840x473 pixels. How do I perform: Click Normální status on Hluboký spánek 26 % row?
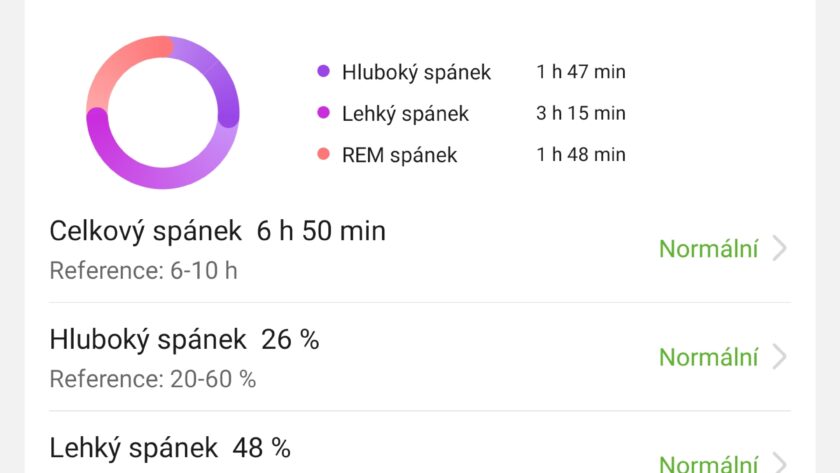[x=708, y=357]
